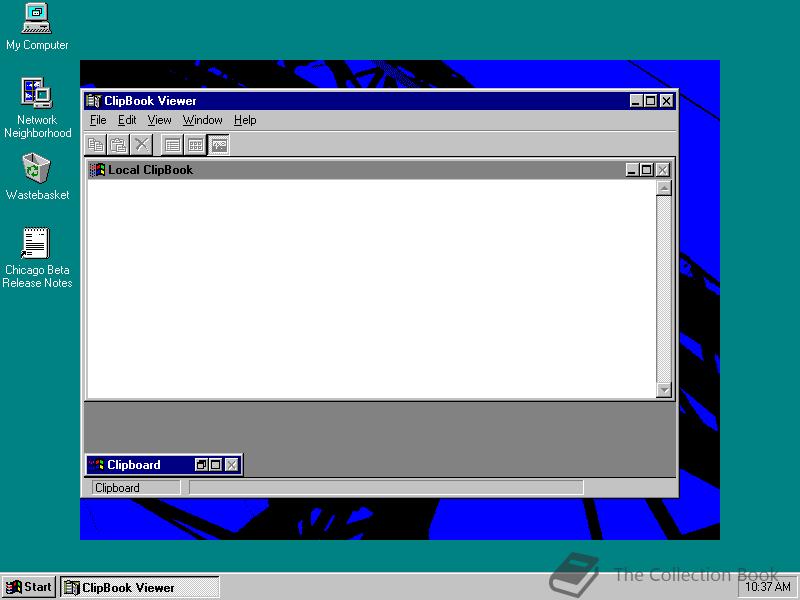Screen dimensions: 800x600
Task: Click the Local ClipBook scroll up arrow
Action: coord(664,188)
